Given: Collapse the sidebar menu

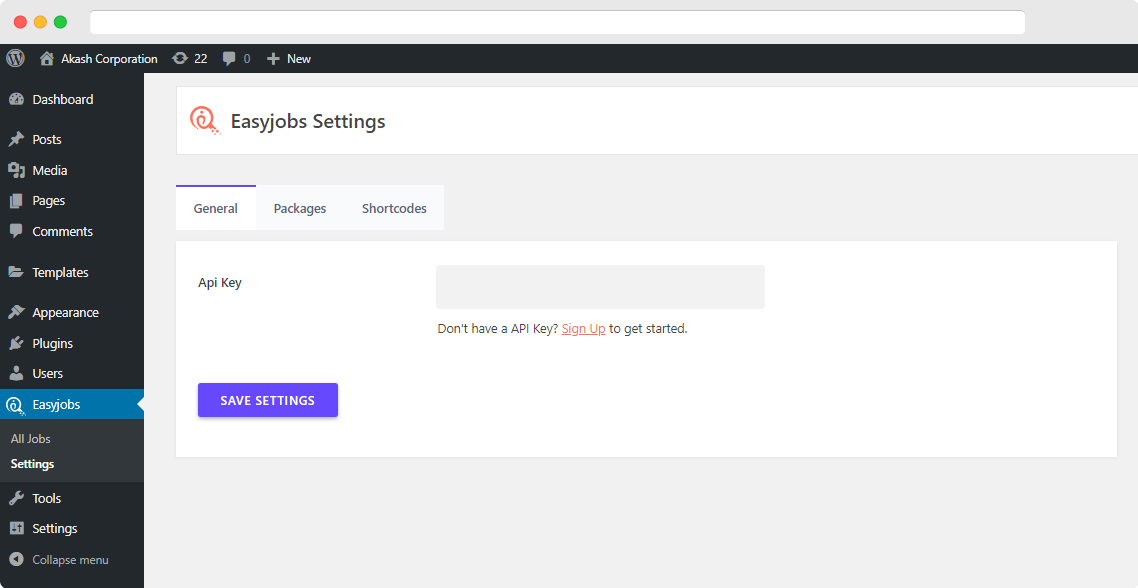Looking at the screenshot, I should point(59,560).
